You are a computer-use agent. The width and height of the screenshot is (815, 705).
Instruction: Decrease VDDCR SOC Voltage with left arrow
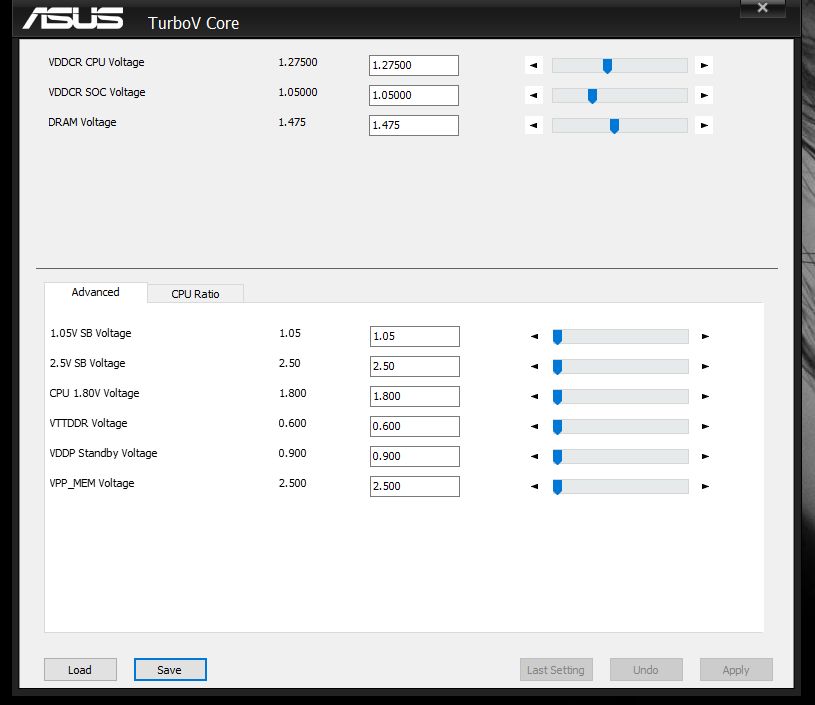click(534, 96)
